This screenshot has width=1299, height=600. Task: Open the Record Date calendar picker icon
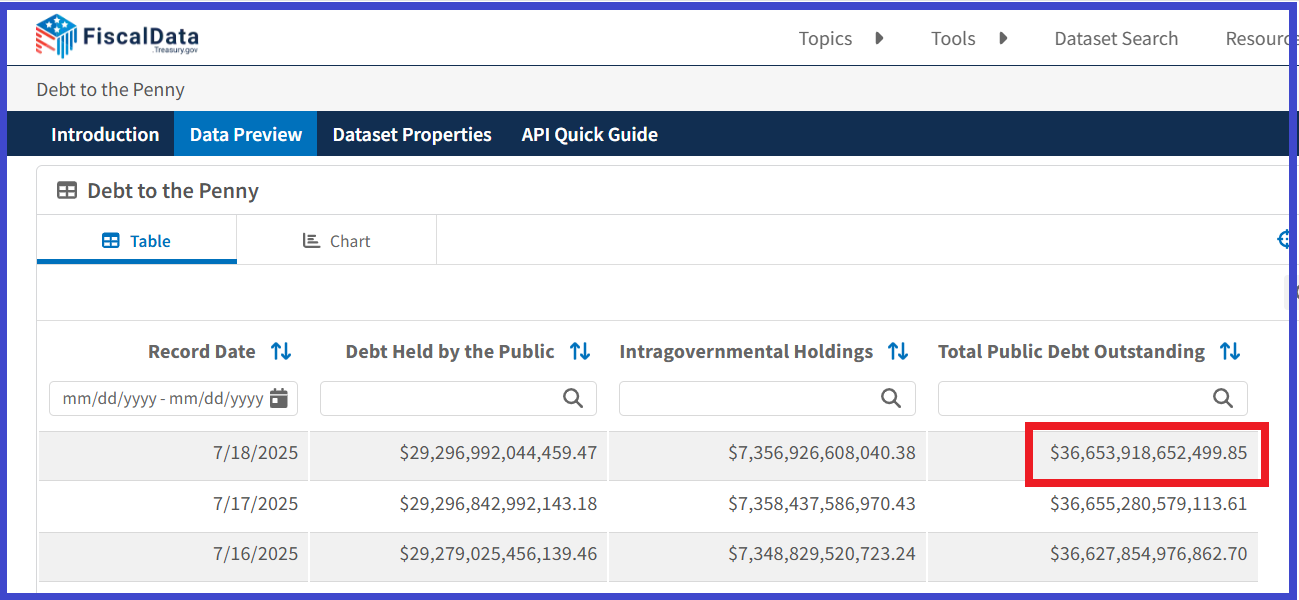click(279, 398)
